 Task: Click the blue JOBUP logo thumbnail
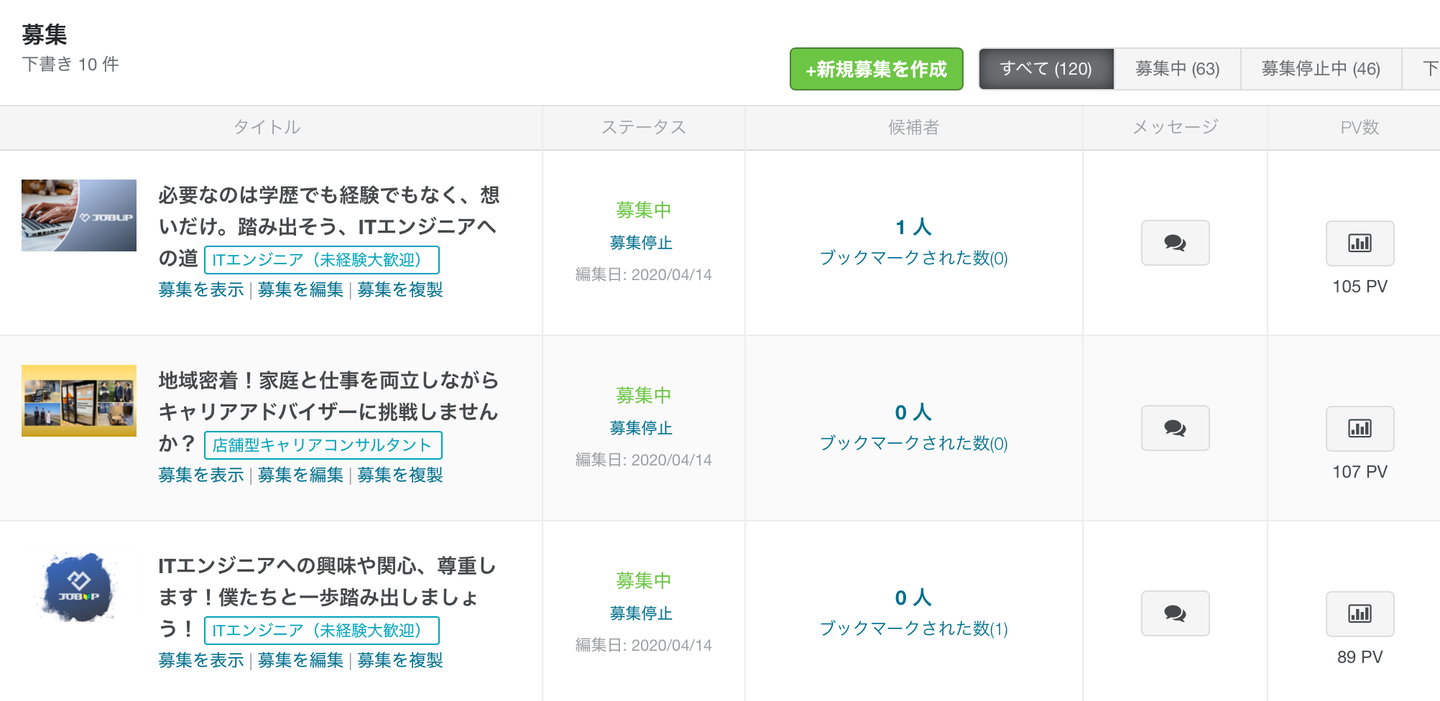tap(79, 586)
